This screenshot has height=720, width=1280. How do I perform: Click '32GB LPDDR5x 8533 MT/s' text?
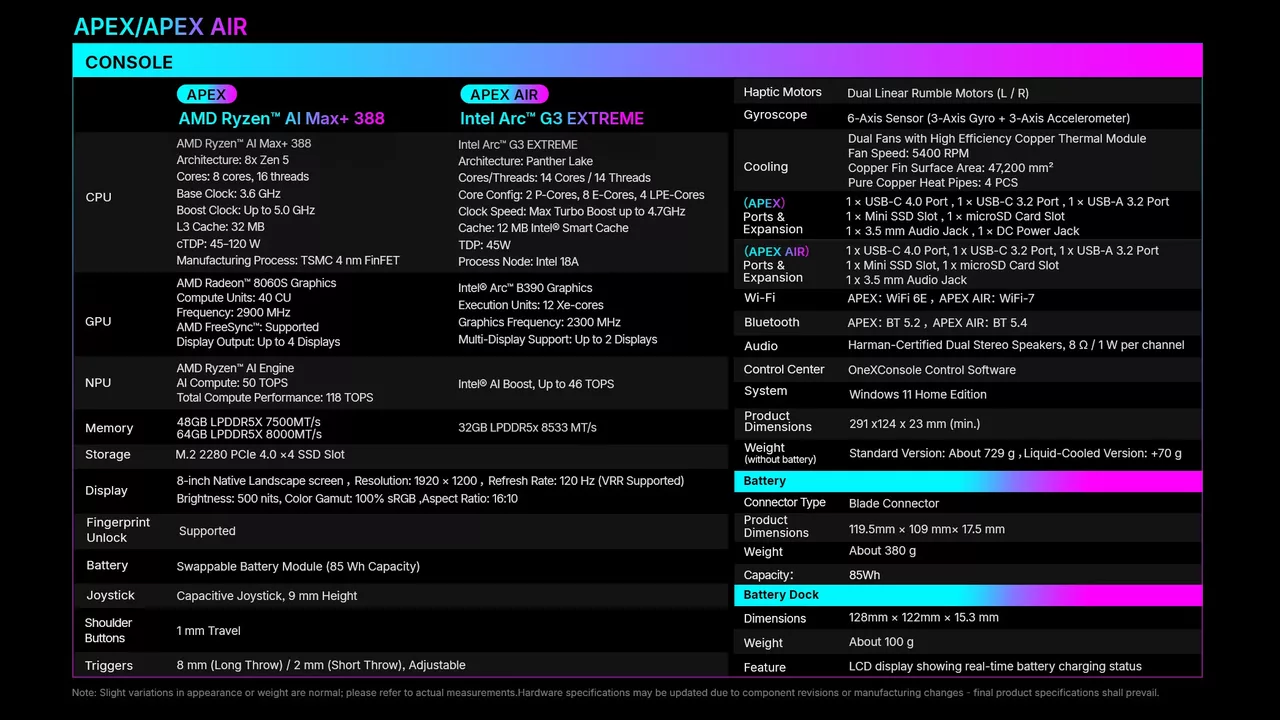(x=527, y=427)
